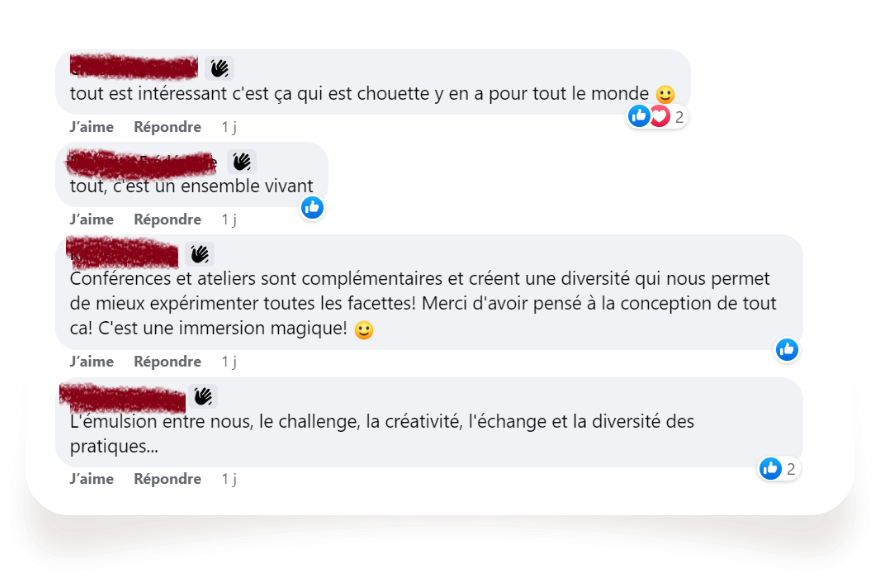Like the 'Conférences et ateliers' comment via J'aime
Image resolution: width=880 pixels, height=586 pixels.
(91, 361)
